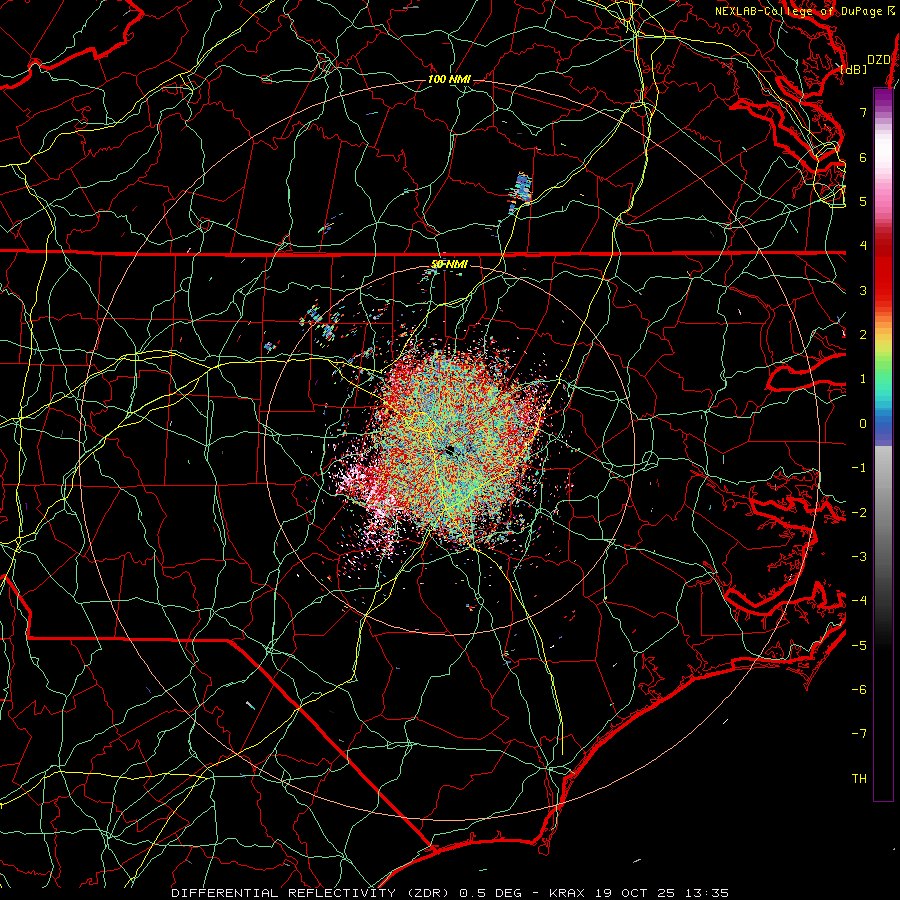Click the [dB] unit label
Image resolution: width=900 pixels, height=900 pixels.
(x=854, y=69)
